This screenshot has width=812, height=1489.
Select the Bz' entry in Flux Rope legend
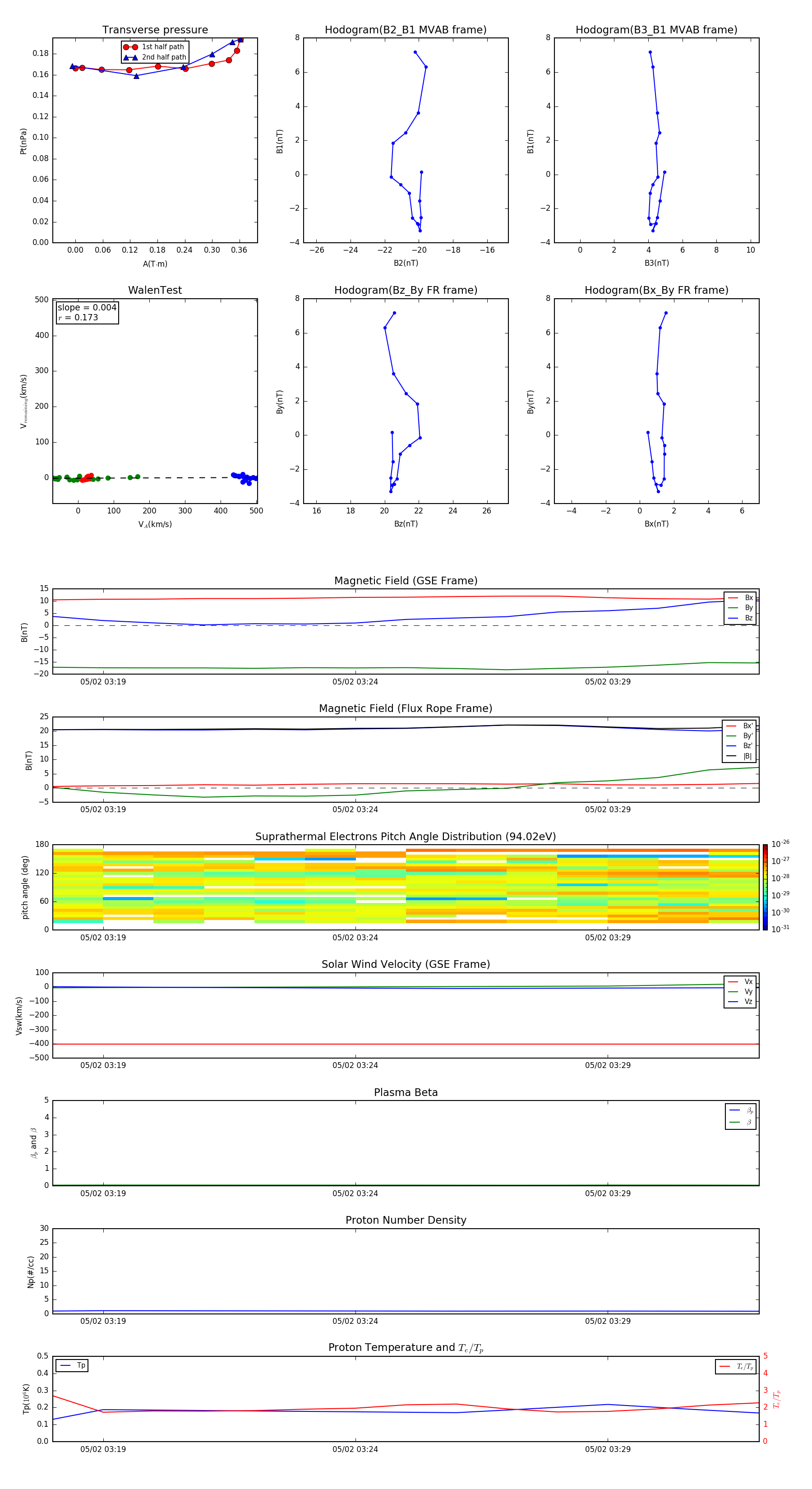coord(740,746)
